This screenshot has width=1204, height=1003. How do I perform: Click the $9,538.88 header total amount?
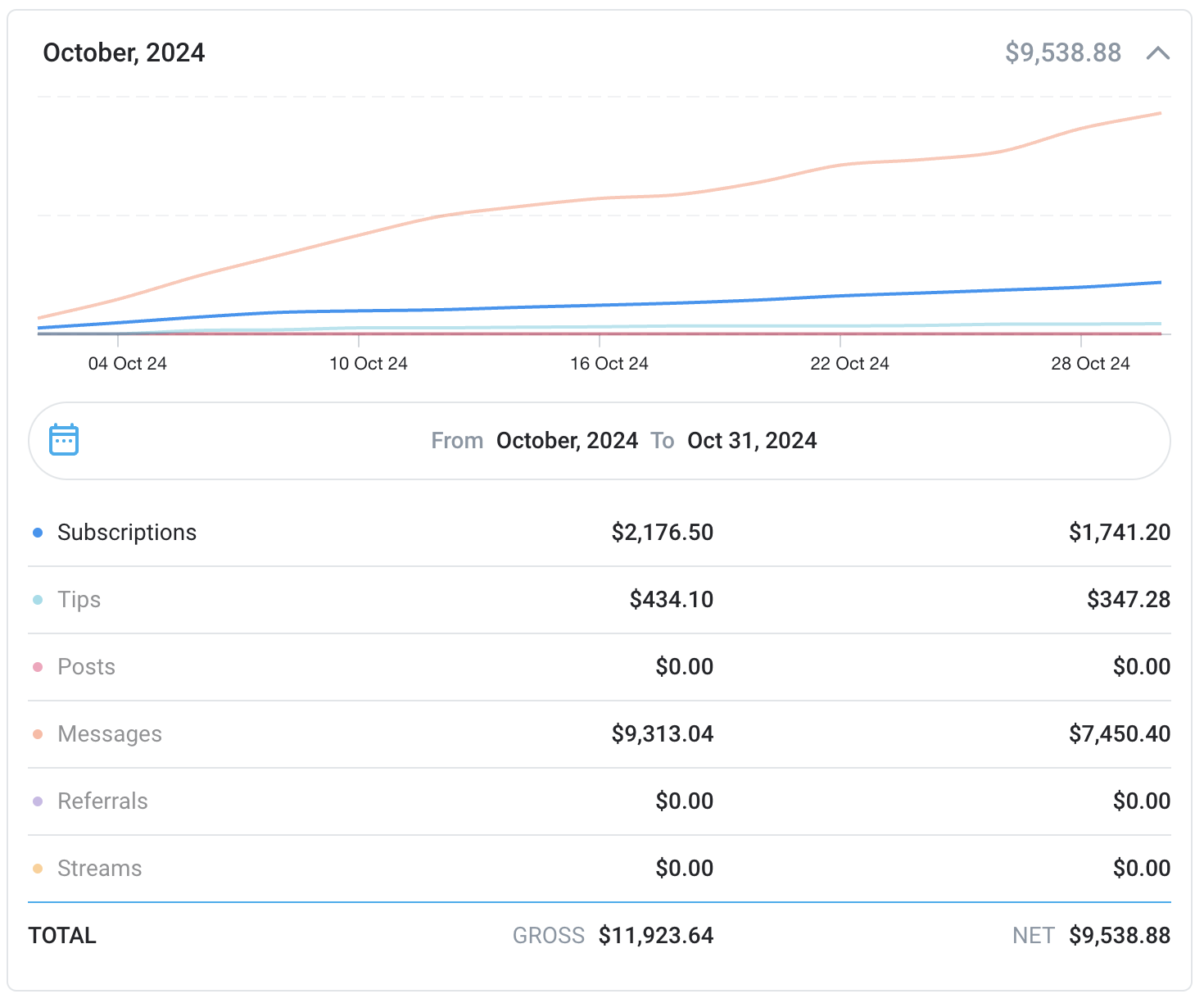coord(1063,53)
